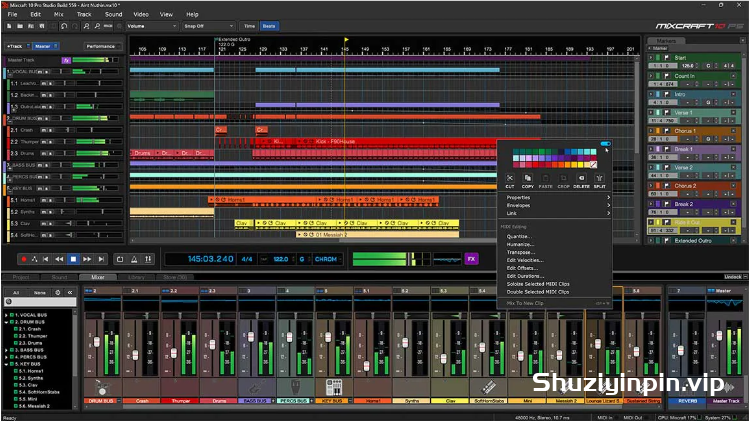Click the keyboard icon on SoftHornStabs channel
This screenshot has width=750, height=421.
[x=488, y=387]
